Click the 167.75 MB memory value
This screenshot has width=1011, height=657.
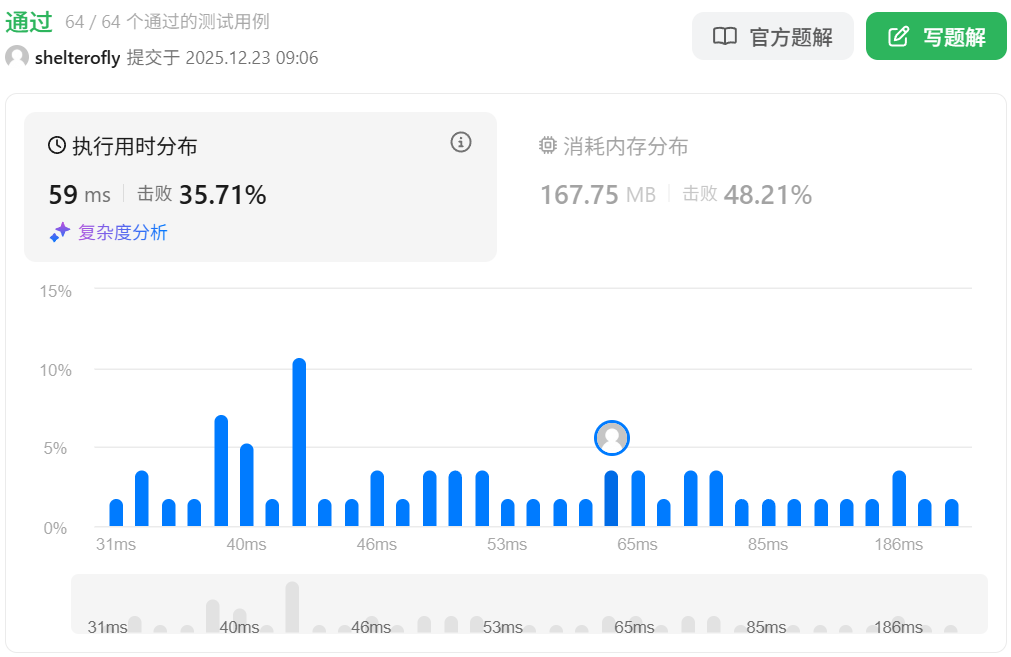[597, 195]
